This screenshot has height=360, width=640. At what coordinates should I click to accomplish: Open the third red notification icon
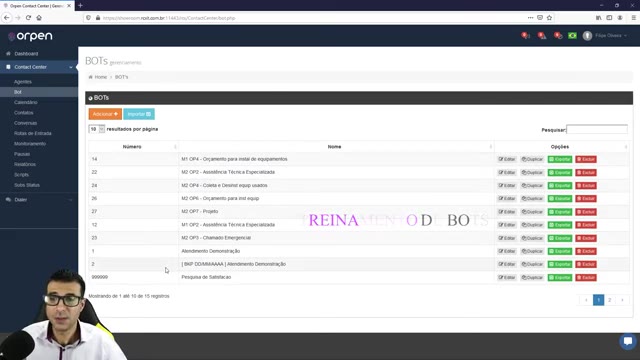558,36
